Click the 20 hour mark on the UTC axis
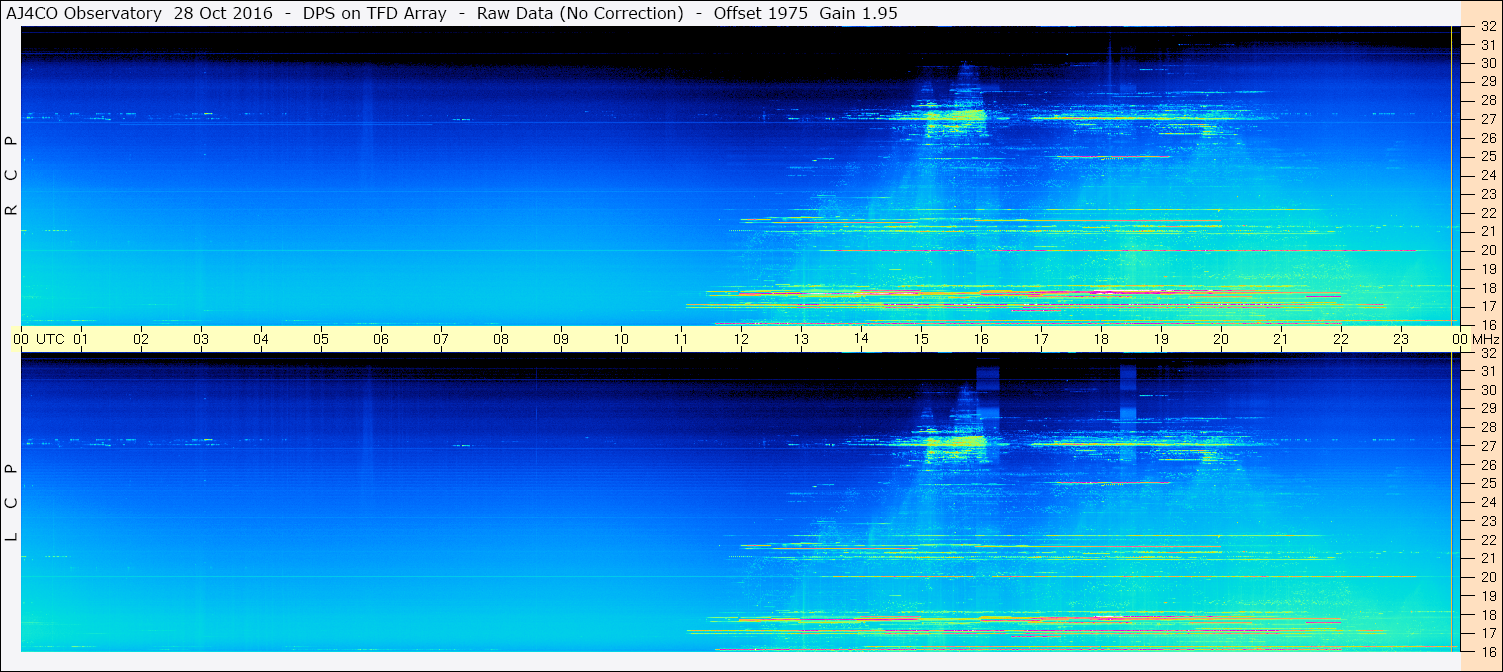This screenshot has width=1503, height=672. 1221,339
